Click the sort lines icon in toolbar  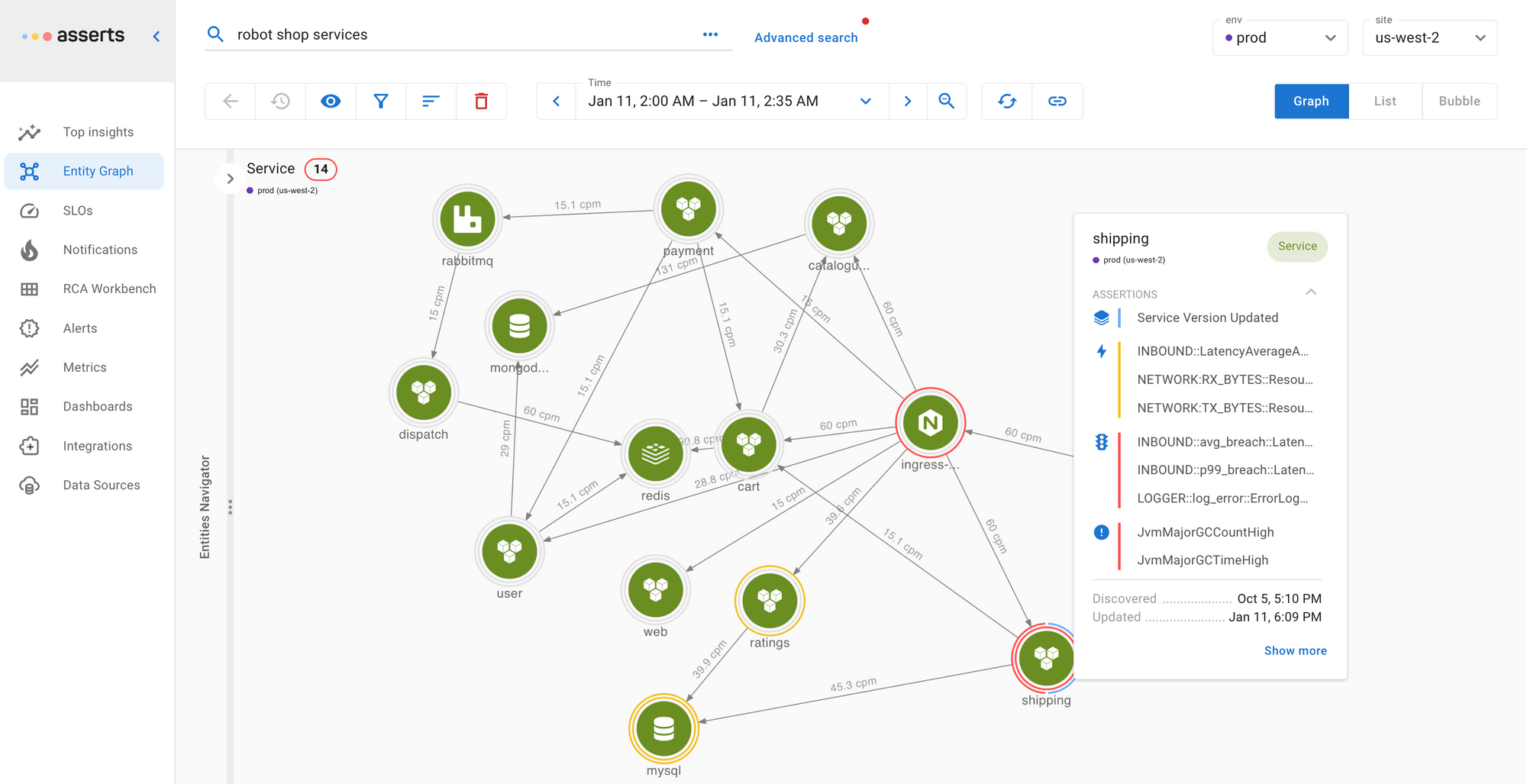431,102
